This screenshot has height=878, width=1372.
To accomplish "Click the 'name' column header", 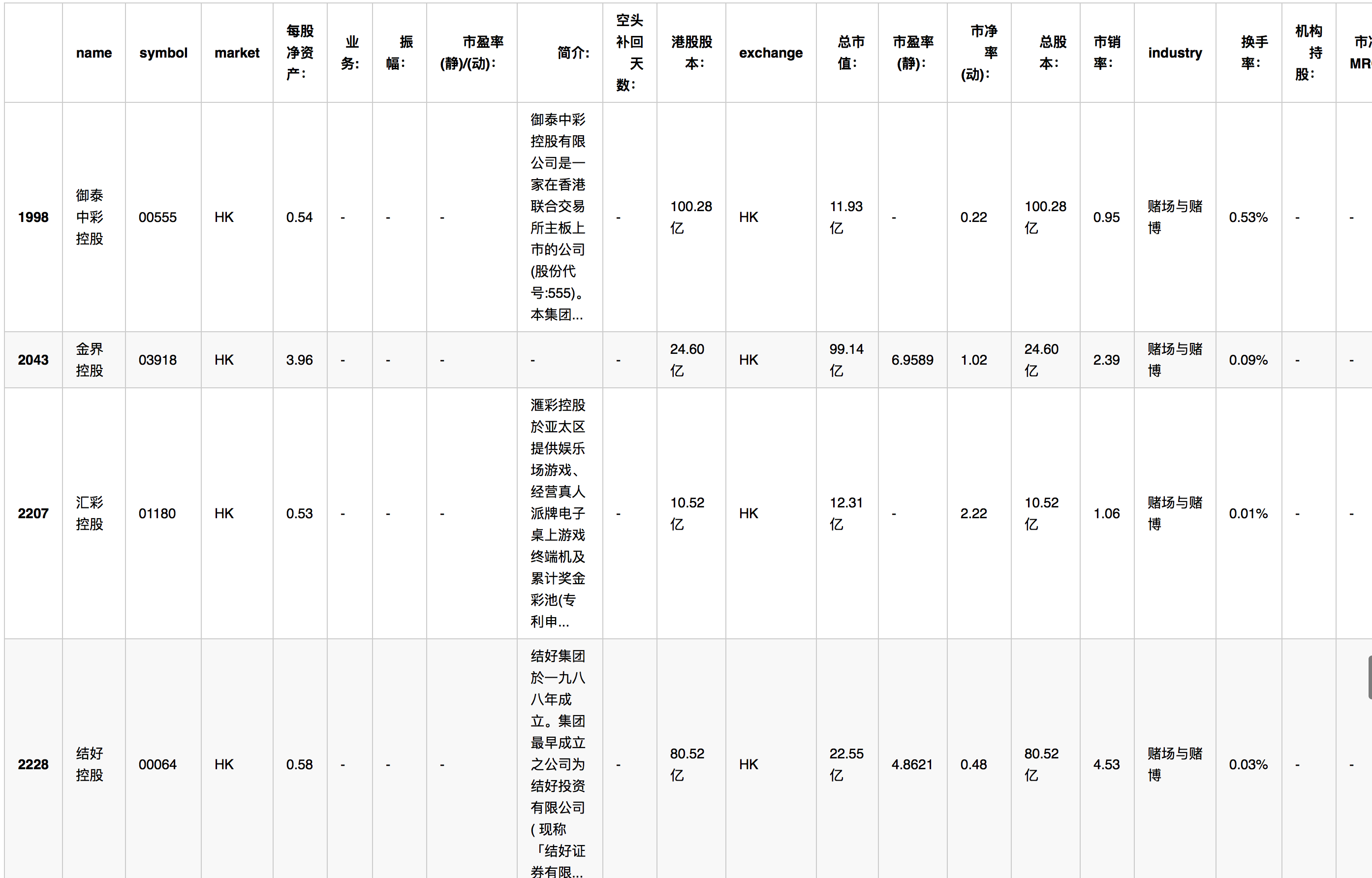I will (94, 53).
